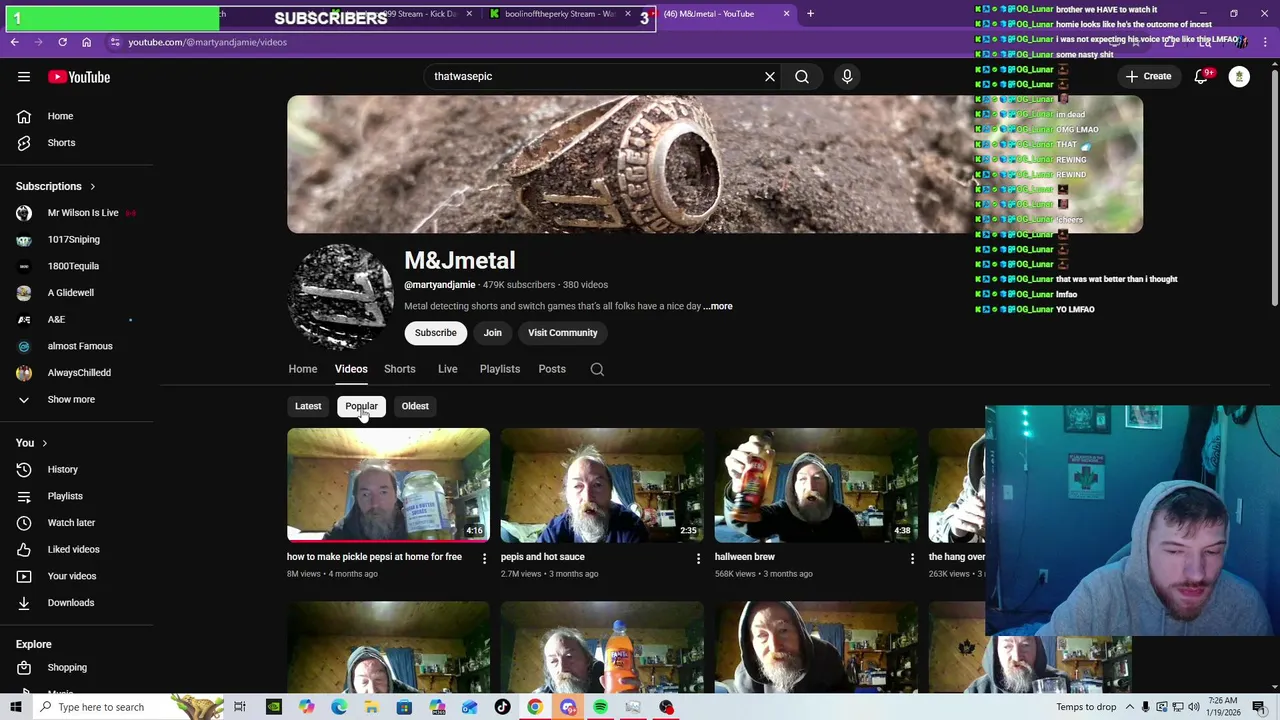Expand channel description with ...more
The width and height of the screenshot is (1280, 720).
pyautogui.click(x=718, y=306)
